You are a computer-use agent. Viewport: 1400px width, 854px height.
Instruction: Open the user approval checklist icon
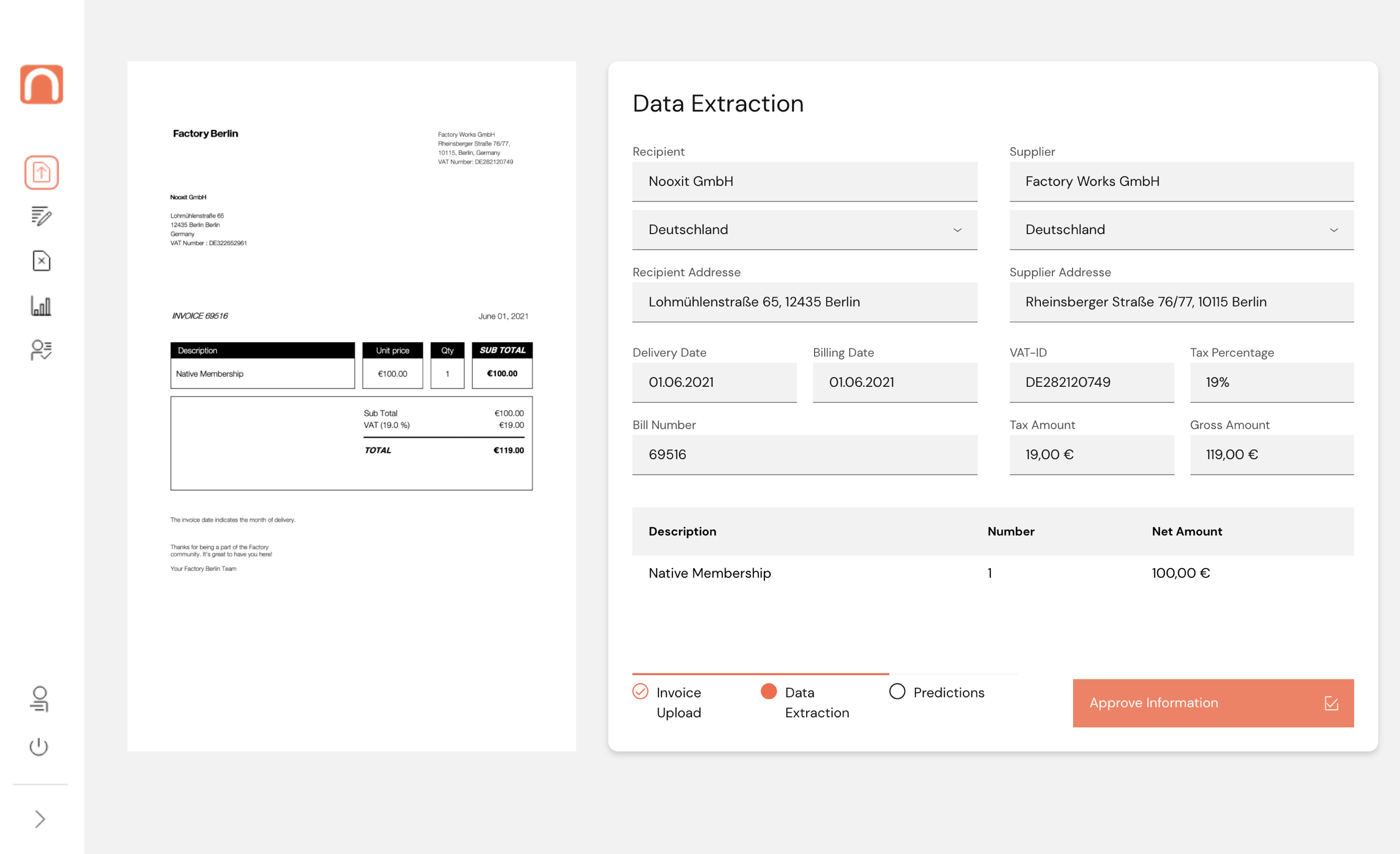click(42, 350)
